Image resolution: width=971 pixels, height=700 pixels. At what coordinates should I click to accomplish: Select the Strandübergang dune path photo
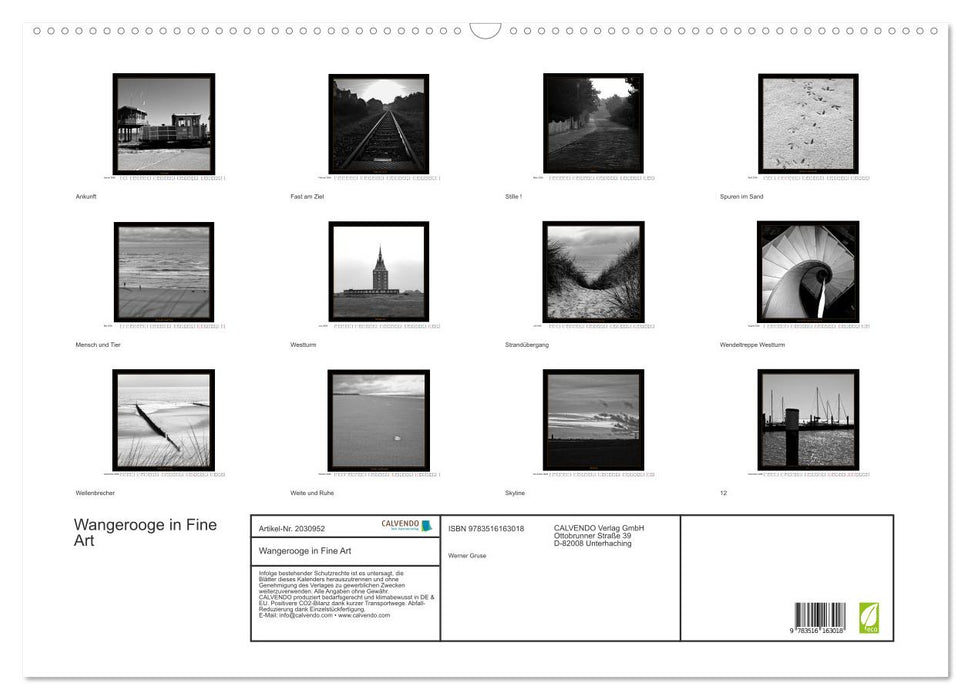(592, 272)
